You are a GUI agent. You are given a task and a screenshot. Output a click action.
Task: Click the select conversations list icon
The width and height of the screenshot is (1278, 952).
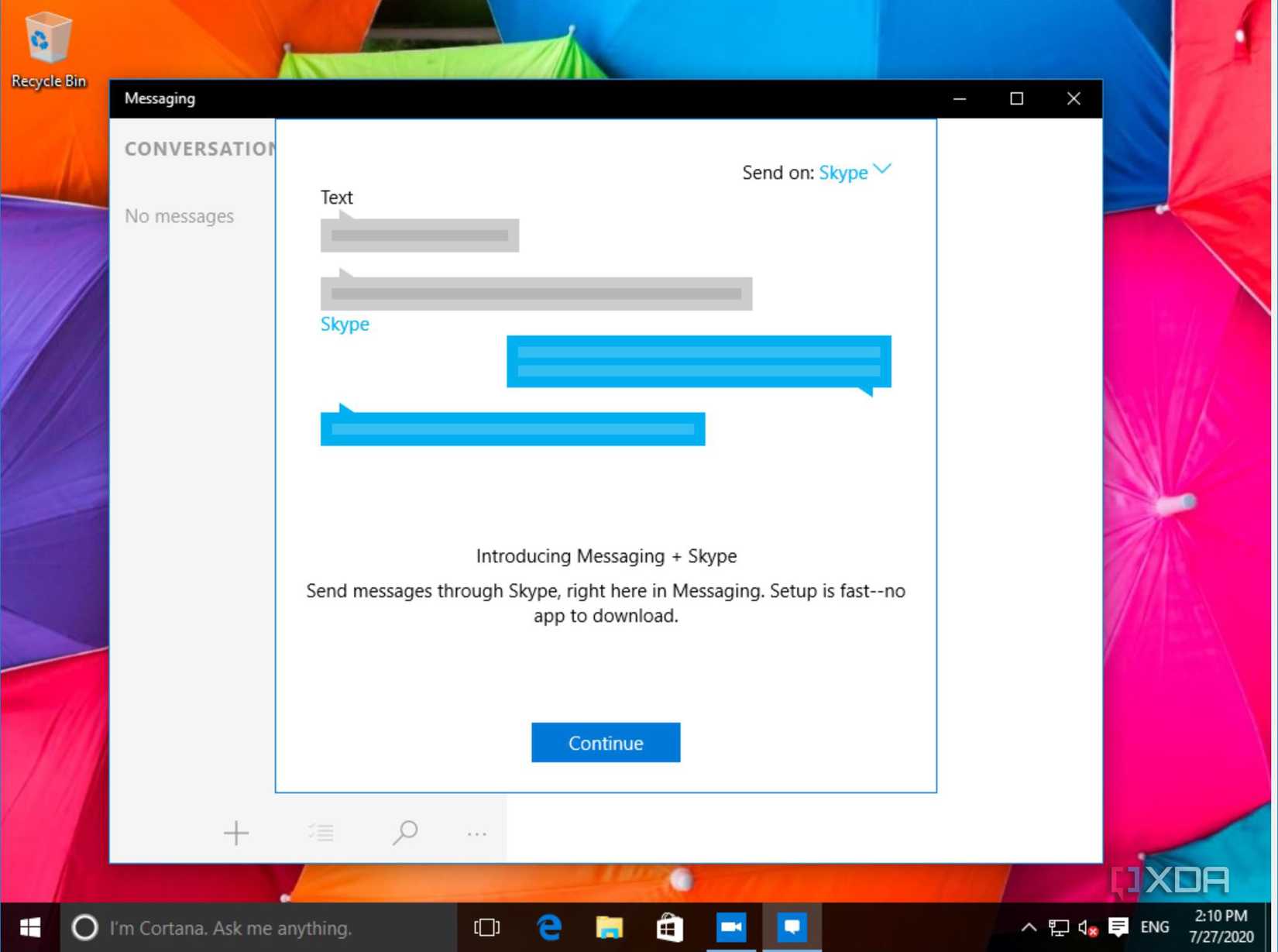pyautogui.click(x=321, y=833)
